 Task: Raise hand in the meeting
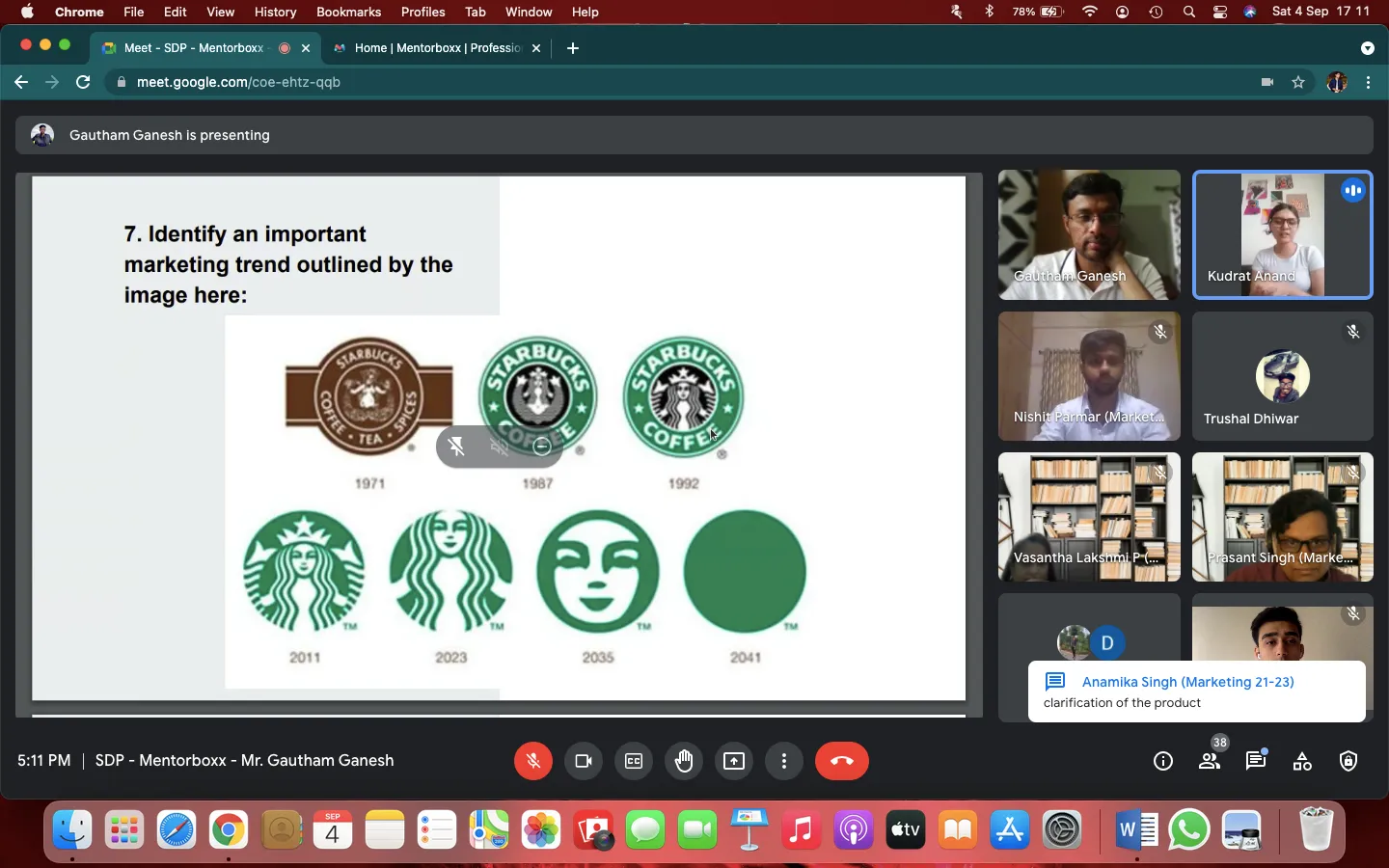click(x=684, y=761)
